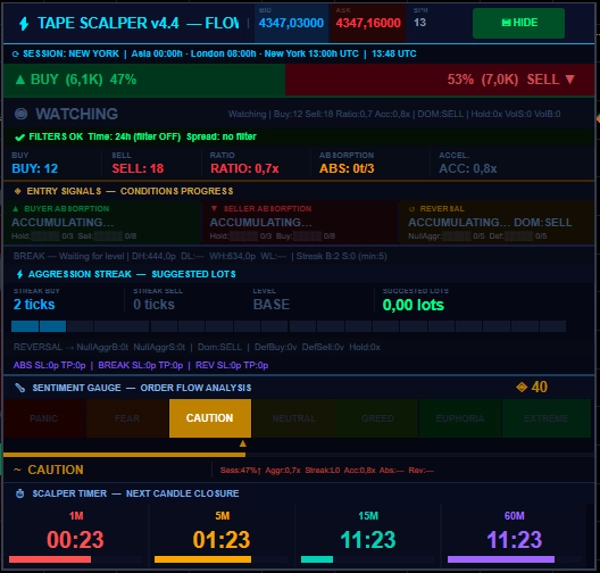Click the stopwatch icon beside SCALPER TIMER
The width and height of the screenshot is (600, 573).
(20, 493)
